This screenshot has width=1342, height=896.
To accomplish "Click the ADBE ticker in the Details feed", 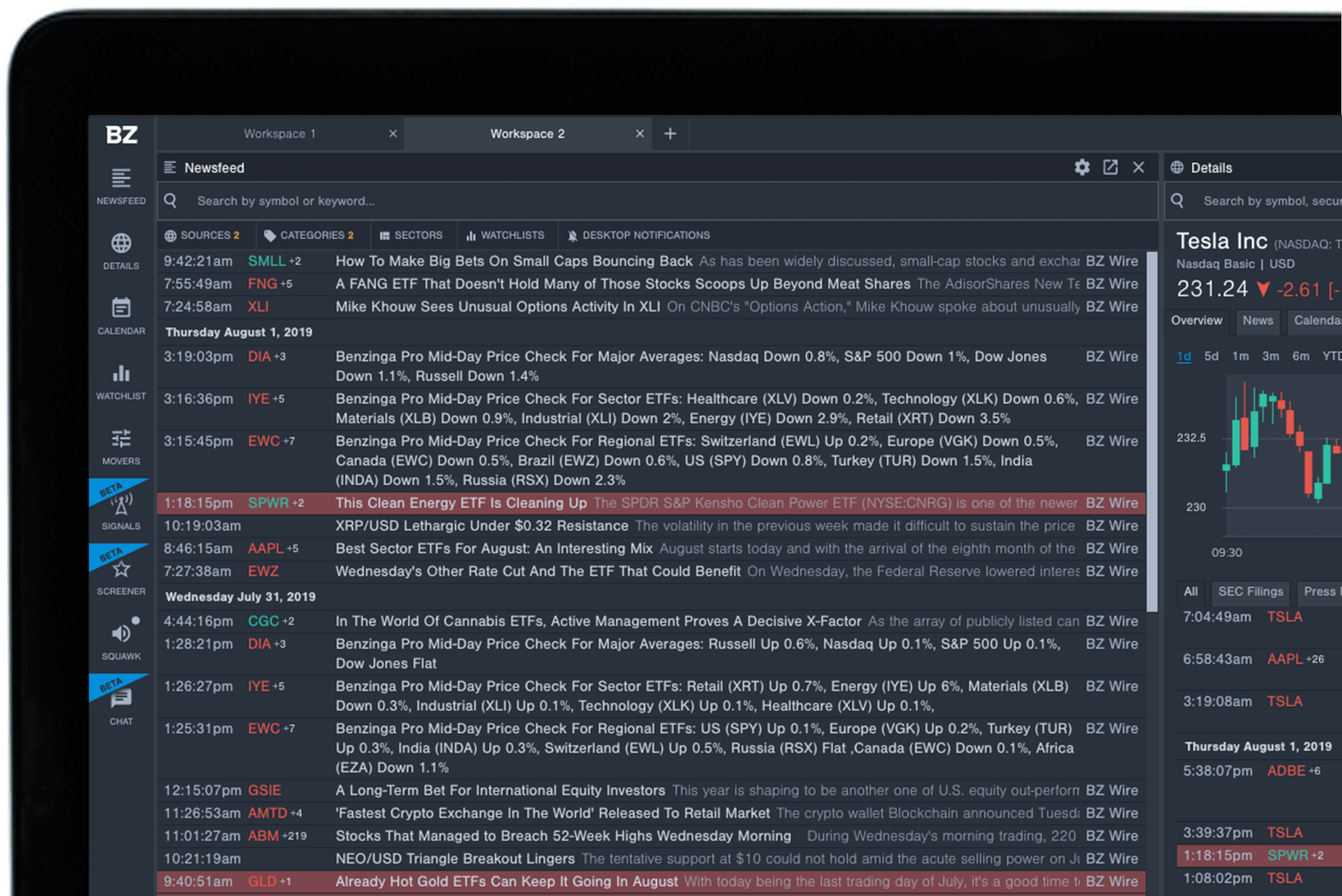I will (1286, 771).
